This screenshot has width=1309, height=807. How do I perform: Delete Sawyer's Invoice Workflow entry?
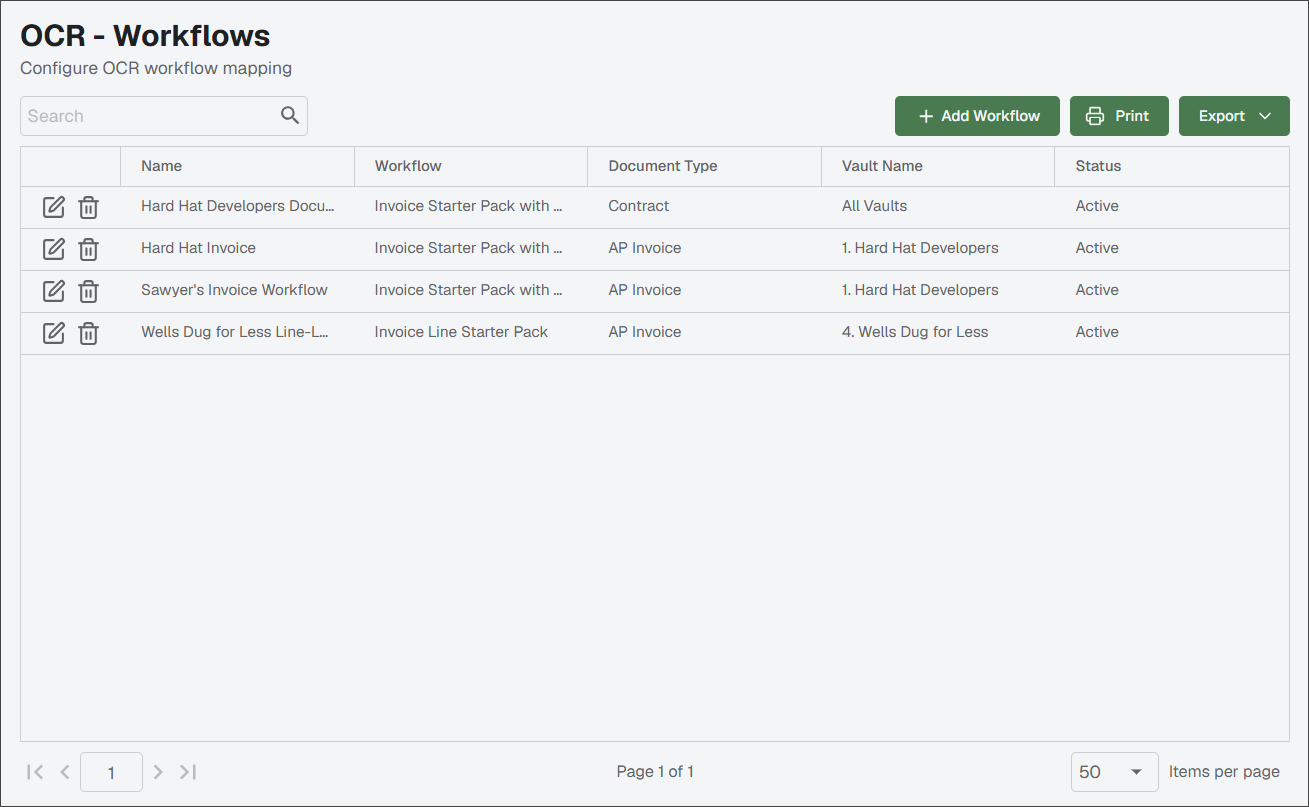pos(89,291)
